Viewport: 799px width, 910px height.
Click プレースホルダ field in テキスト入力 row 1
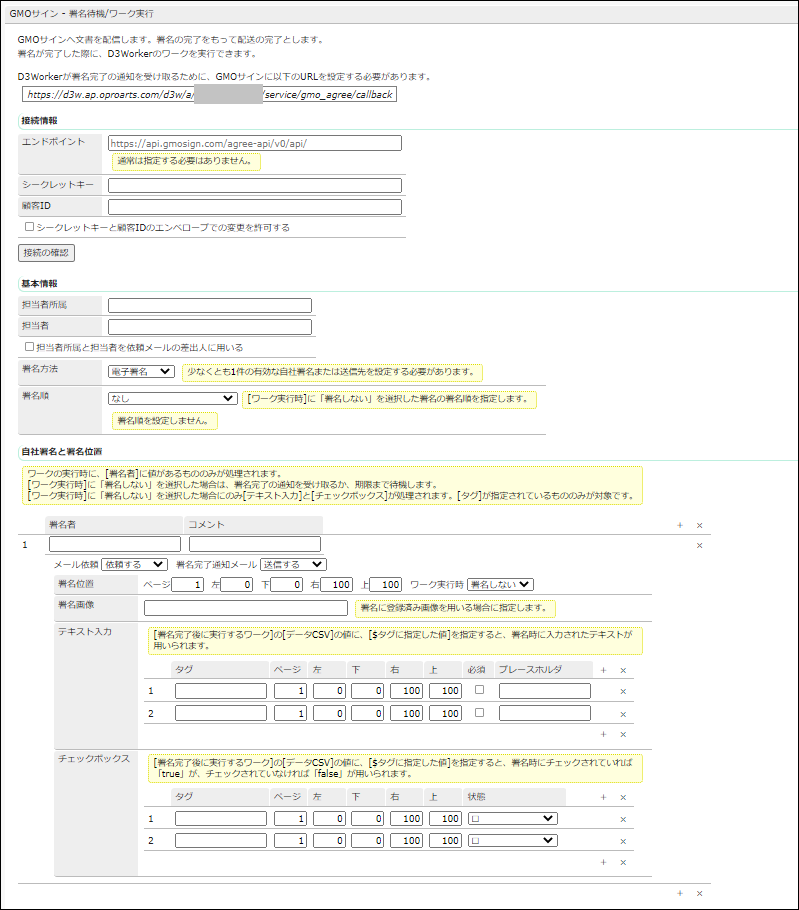coord(545,691)
